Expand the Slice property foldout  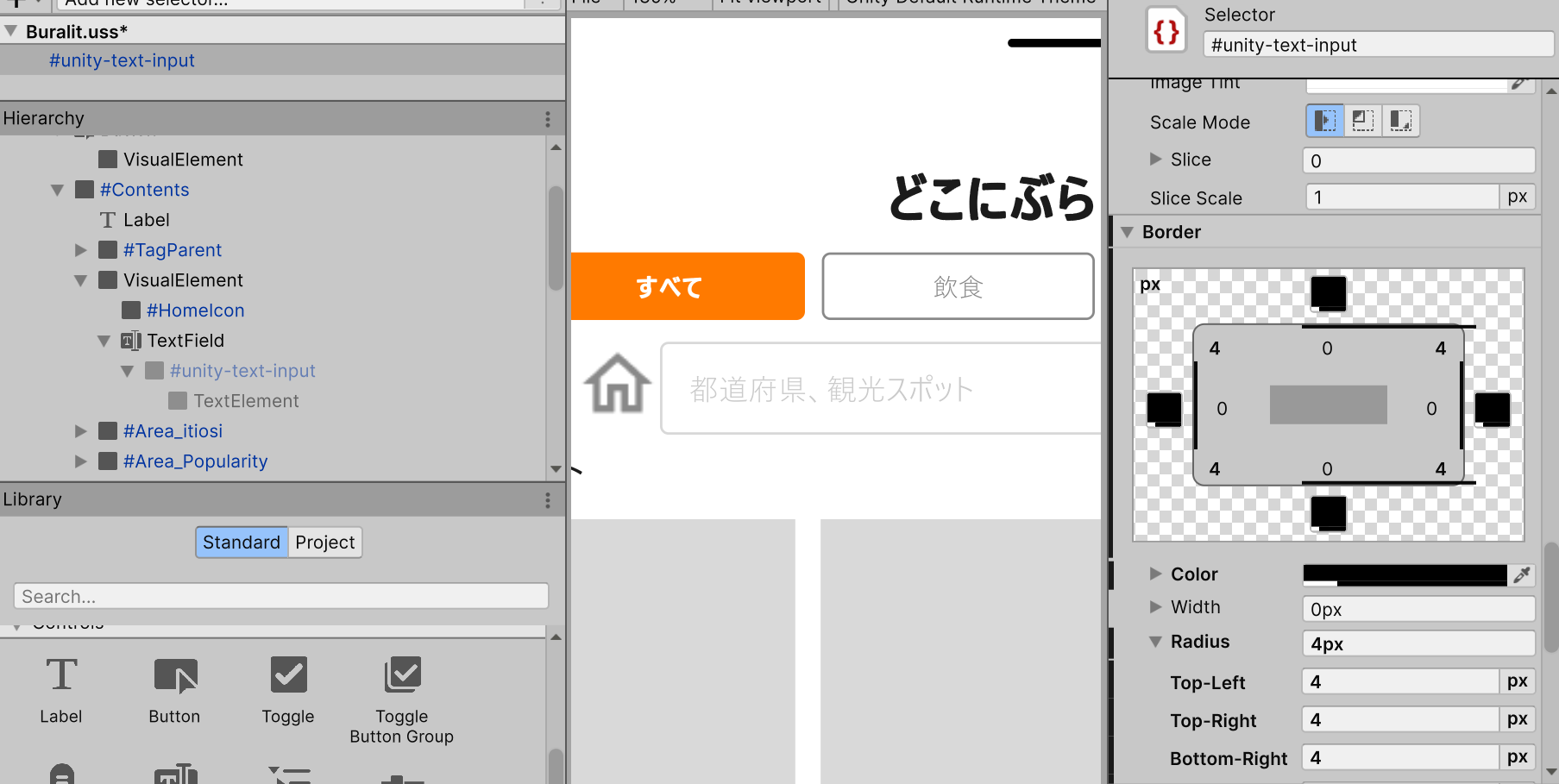coord(1155,160)
